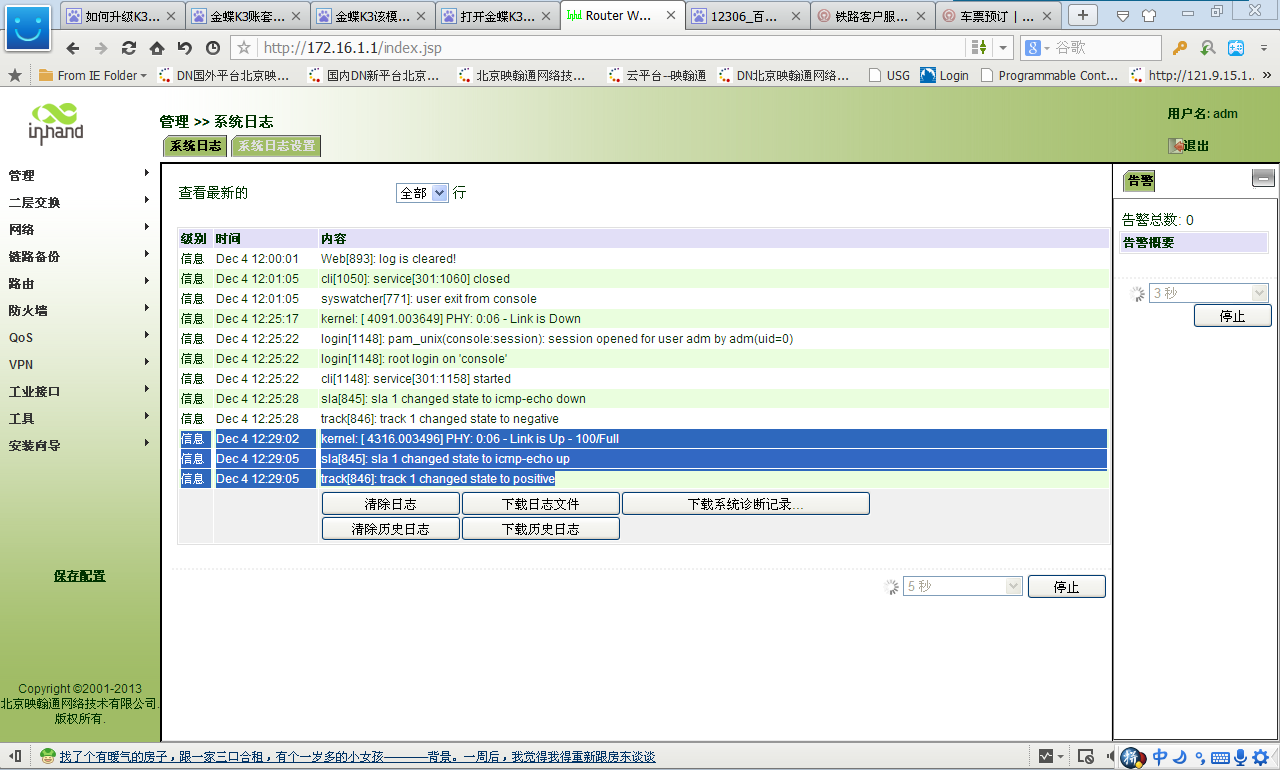Select the 防火墙 menu item
The width and height of the screenshot is (1280, 770).
[x=28, y=311]
